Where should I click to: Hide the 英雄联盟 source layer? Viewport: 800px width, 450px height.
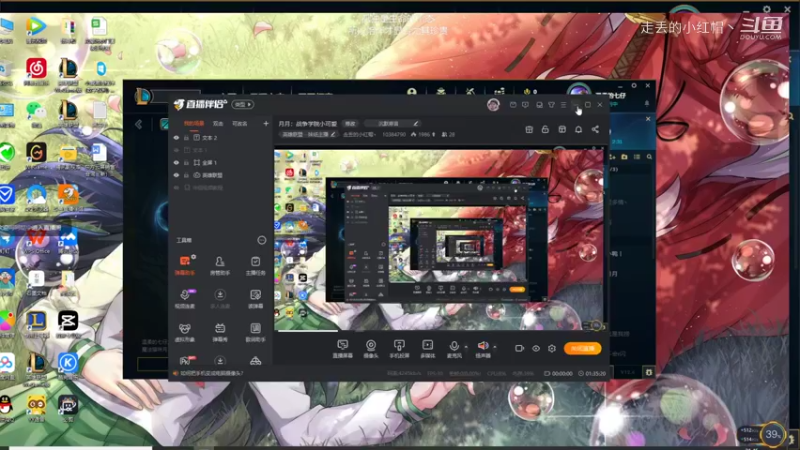(x=177, y=175)
